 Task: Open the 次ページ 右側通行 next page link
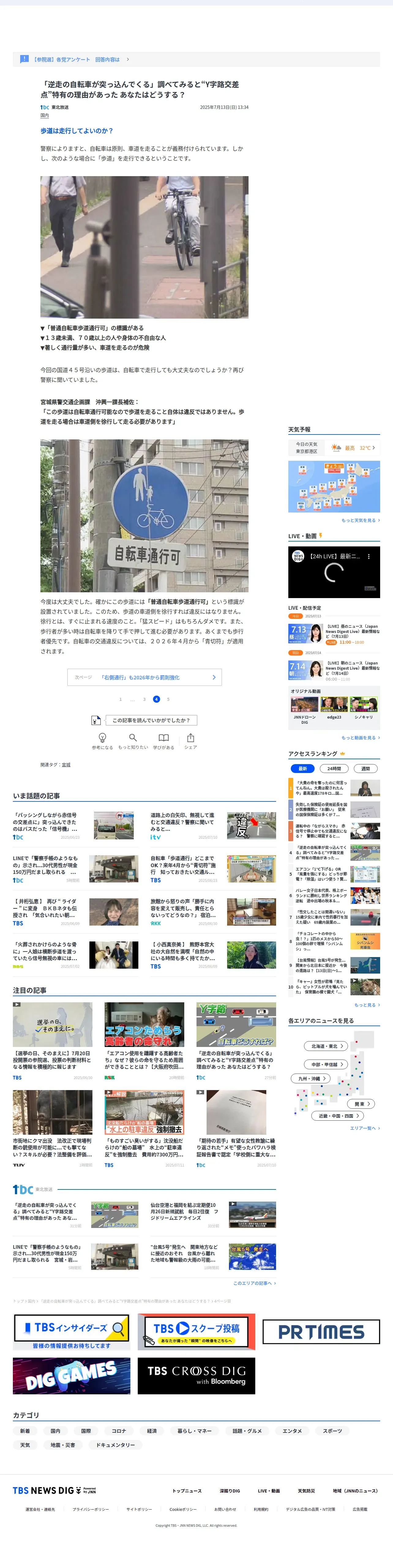pyautogui.click(x=144, y=677)
